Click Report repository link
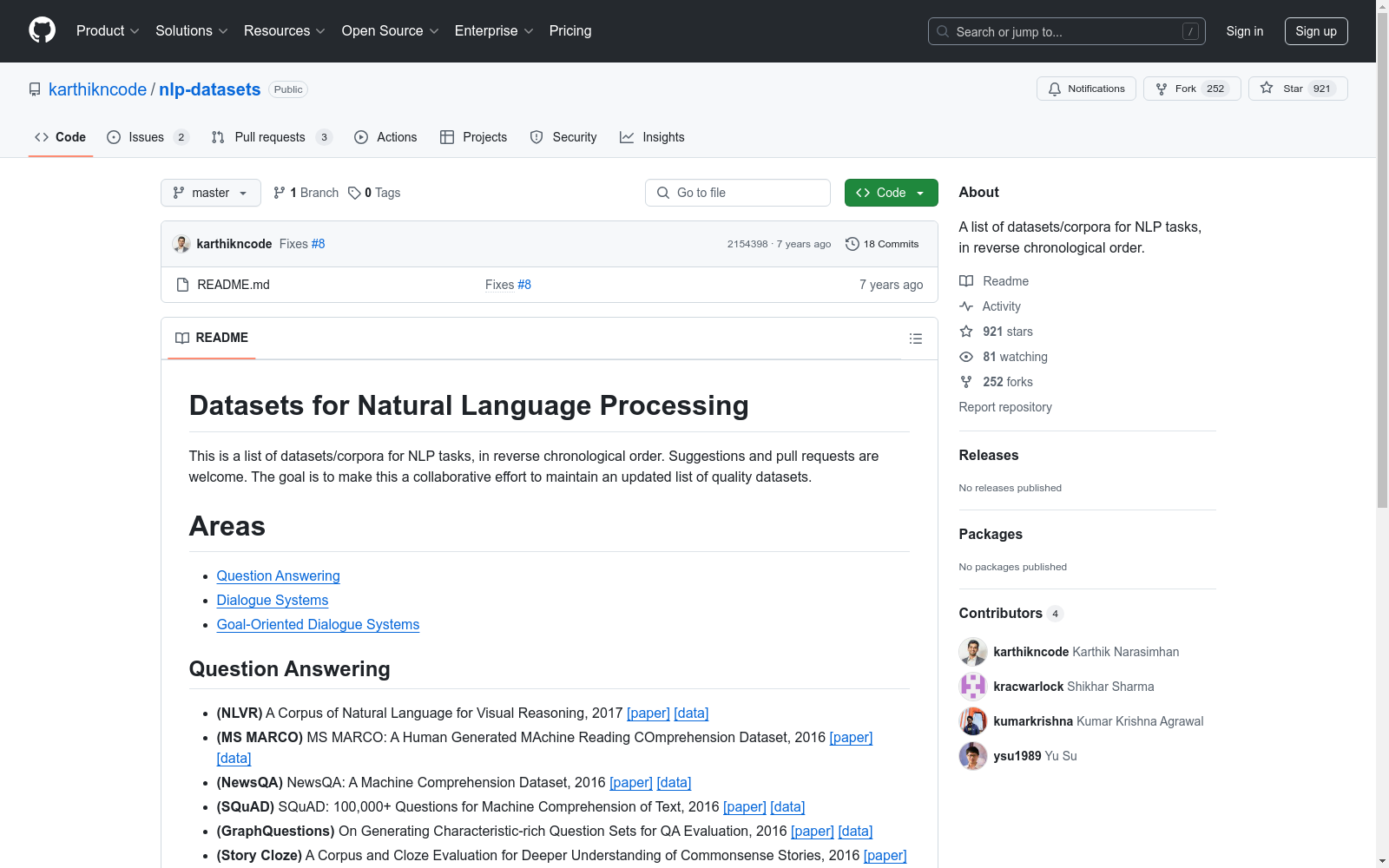1389x868 pixels. [x=1005, y=407]
